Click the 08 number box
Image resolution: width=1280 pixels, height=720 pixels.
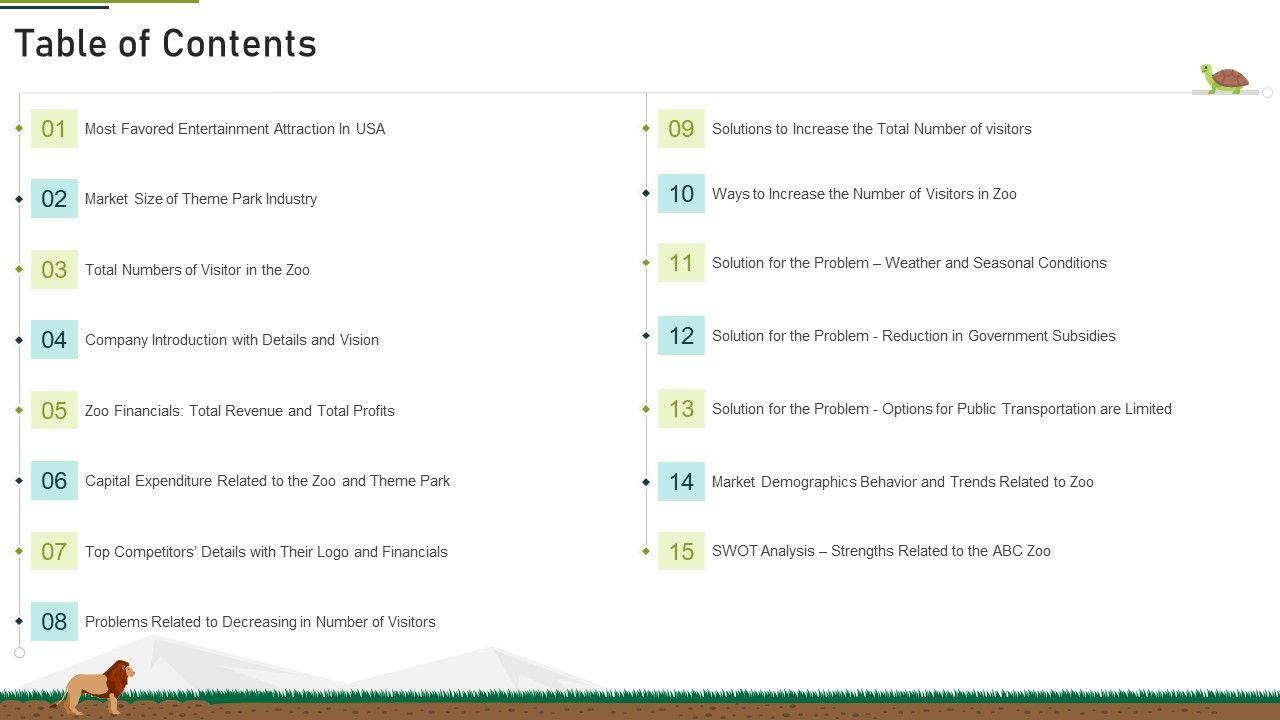54,622
